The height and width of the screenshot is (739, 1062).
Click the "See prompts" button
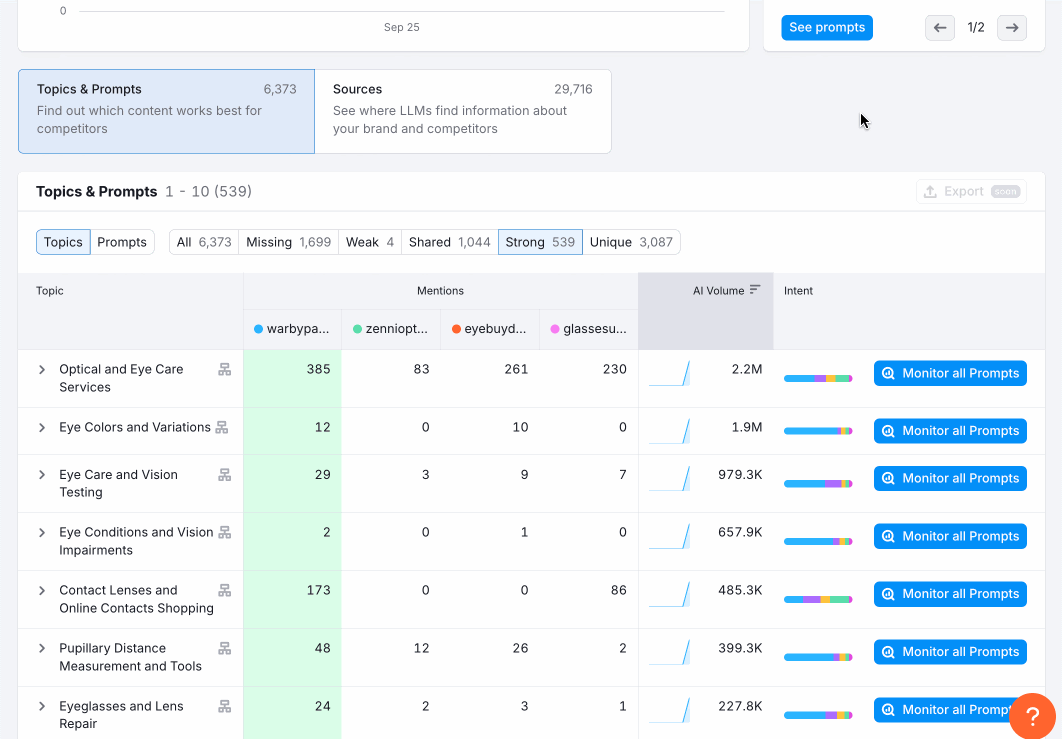[x=826, y=27]
